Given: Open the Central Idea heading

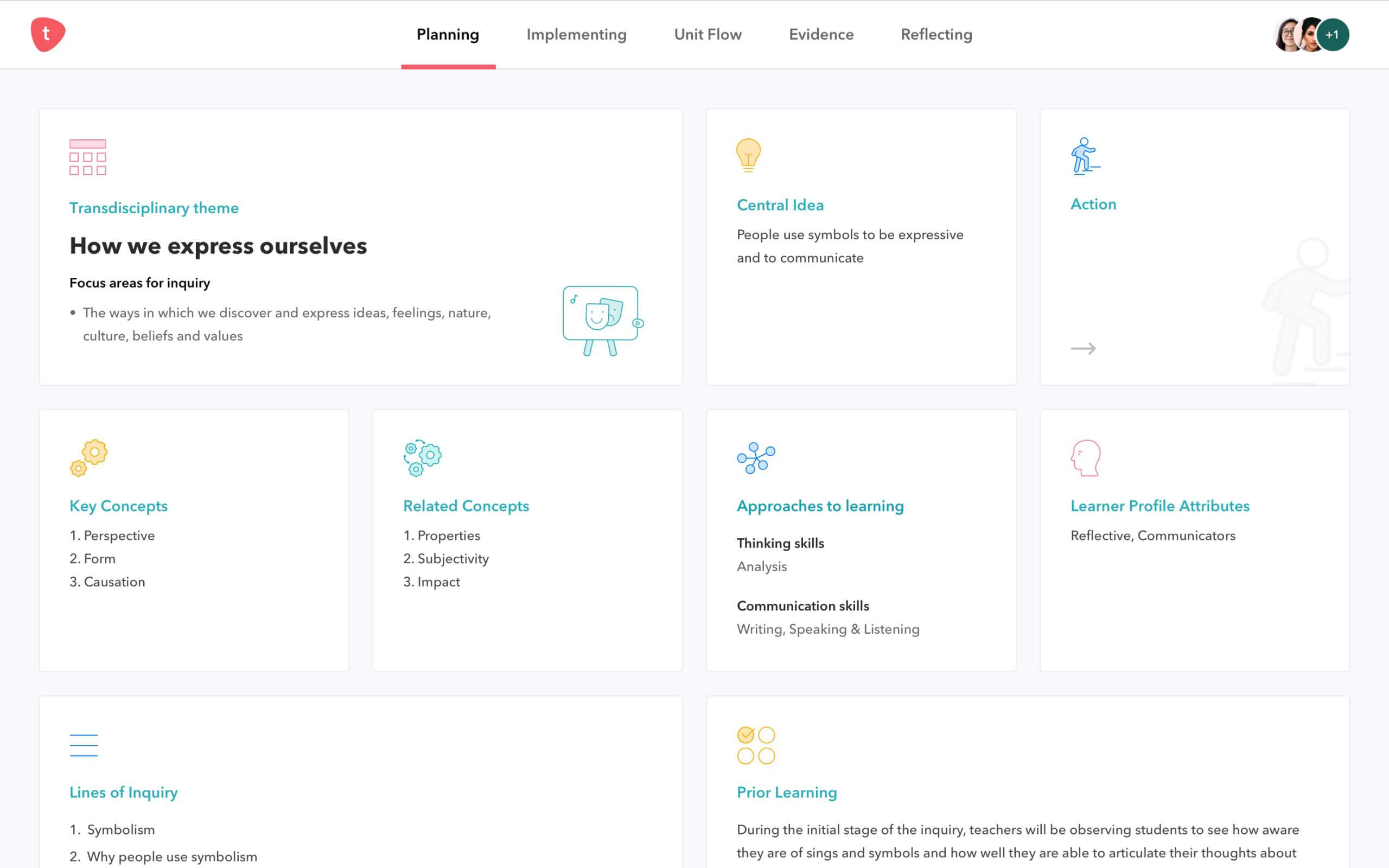Looking at the screenshot, I should [x=780, y=205].
